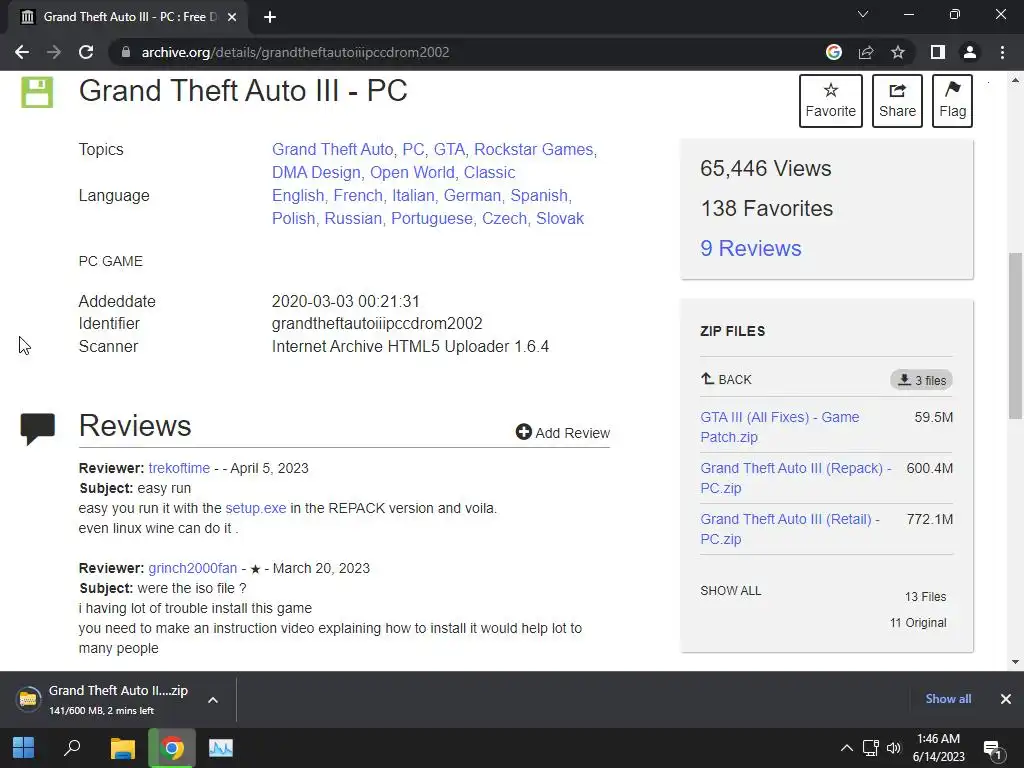The width and height of the screenshot is (1024, 768).
Task: Reload the archive.org page
Action: click(86, 52)
